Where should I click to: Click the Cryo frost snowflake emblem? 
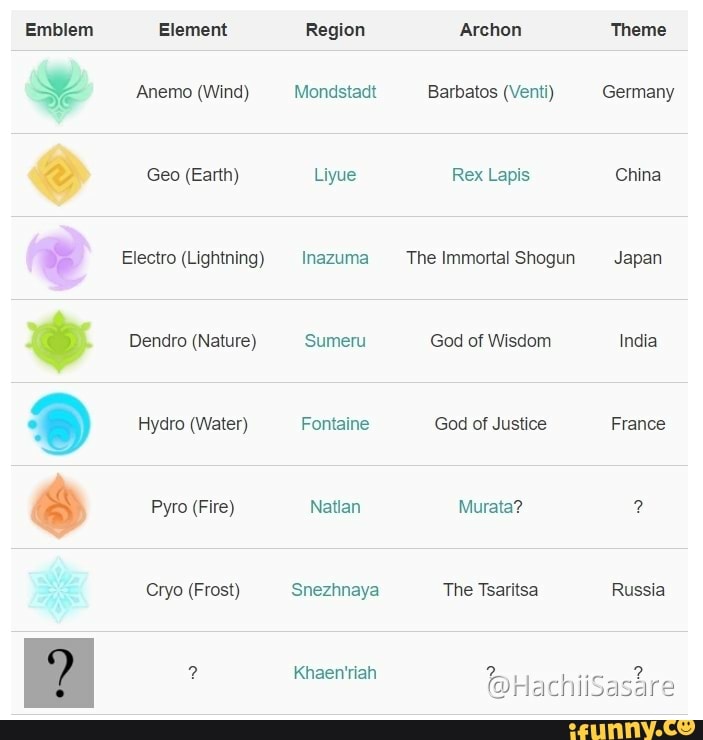click(x=59, y=590)
